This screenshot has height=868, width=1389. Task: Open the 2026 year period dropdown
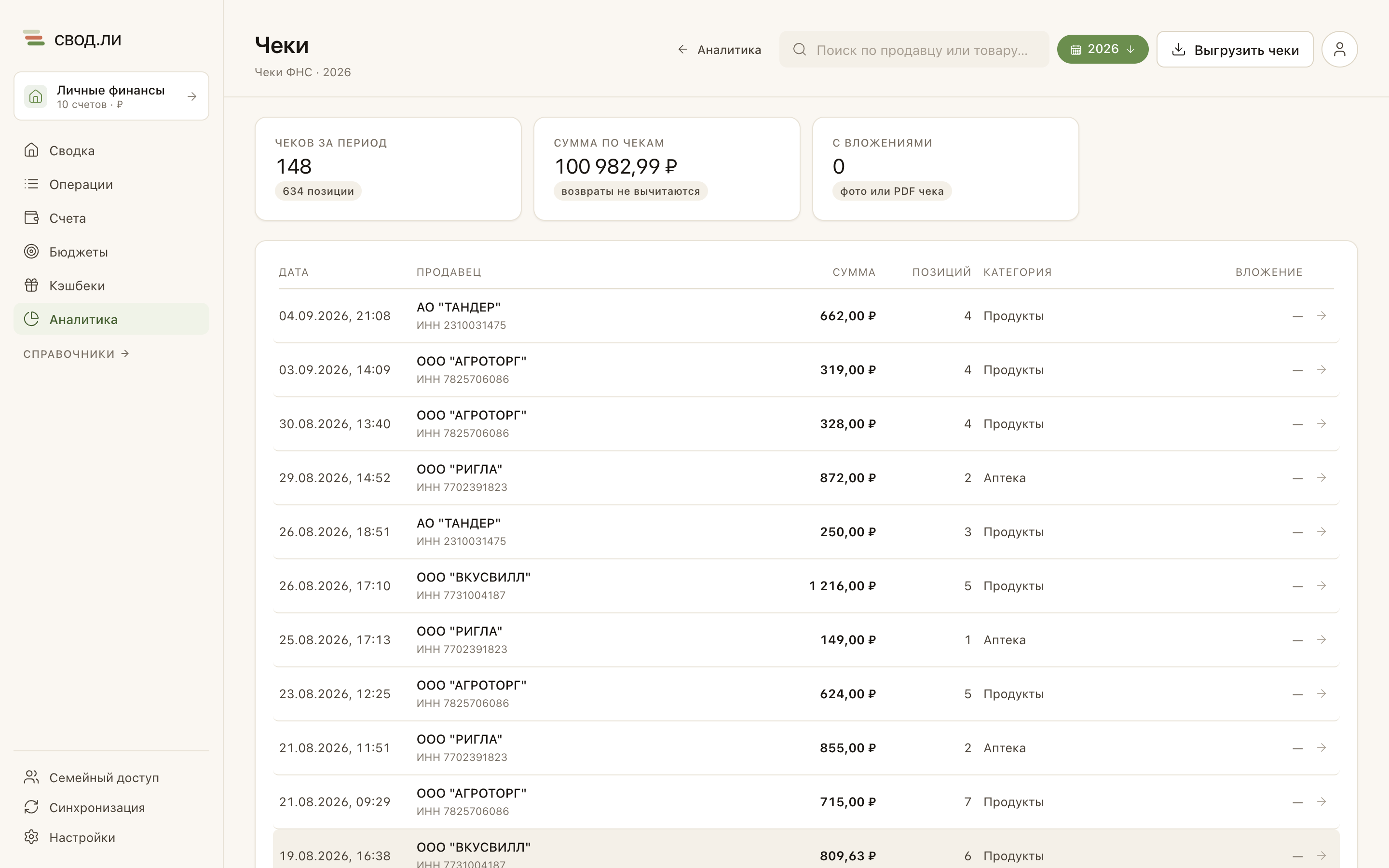pyautogui.click(x=1103, y=49)
